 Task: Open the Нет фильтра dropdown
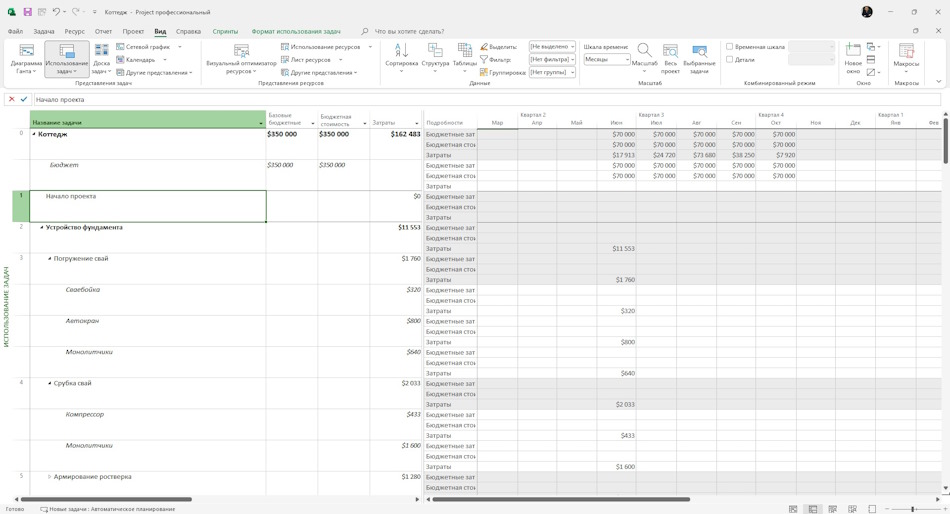(x=552, y=59)
